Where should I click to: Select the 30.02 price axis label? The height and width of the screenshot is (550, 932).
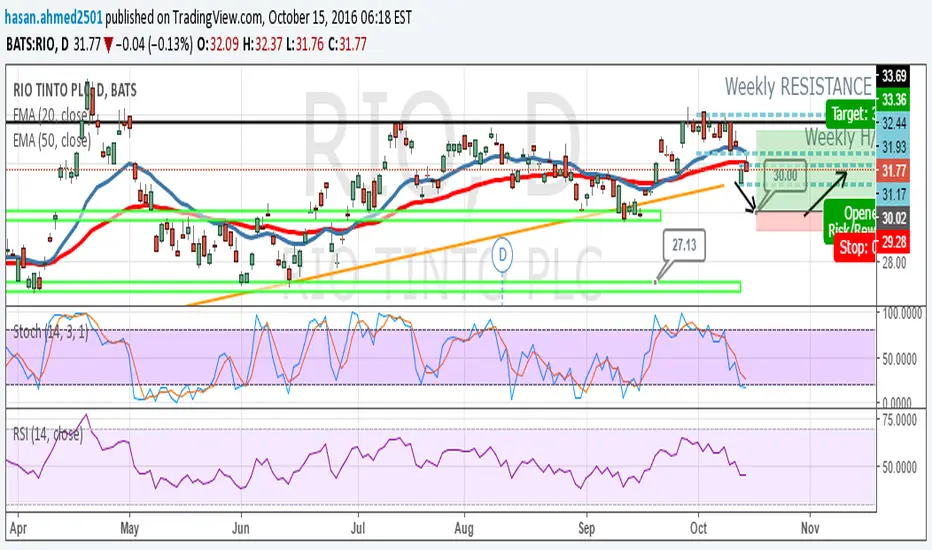point(893,218)
